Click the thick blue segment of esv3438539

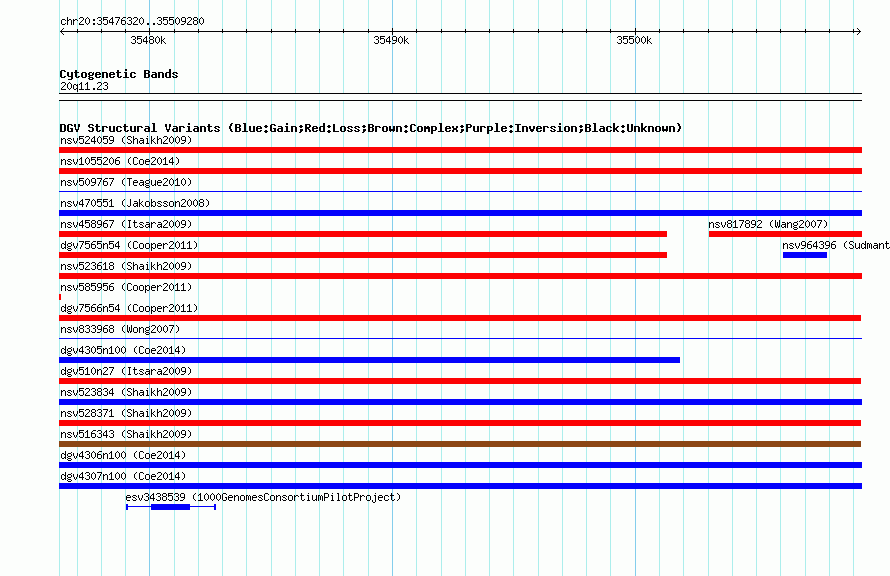(170, 507)
